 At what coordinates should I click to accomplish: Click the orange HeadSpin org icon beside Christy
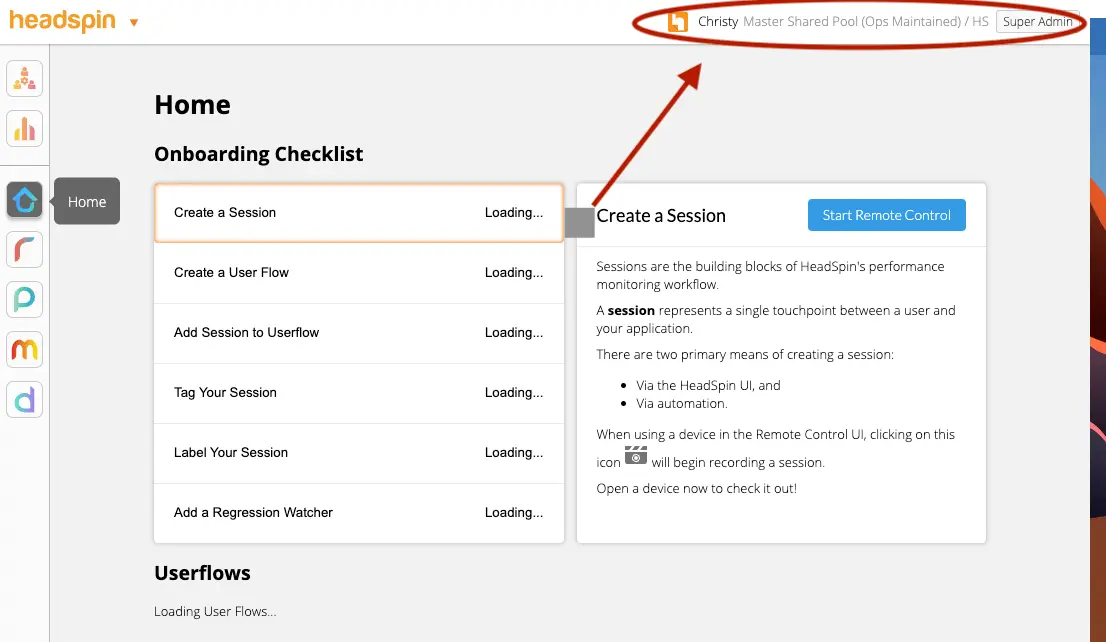tap(678, 22)
